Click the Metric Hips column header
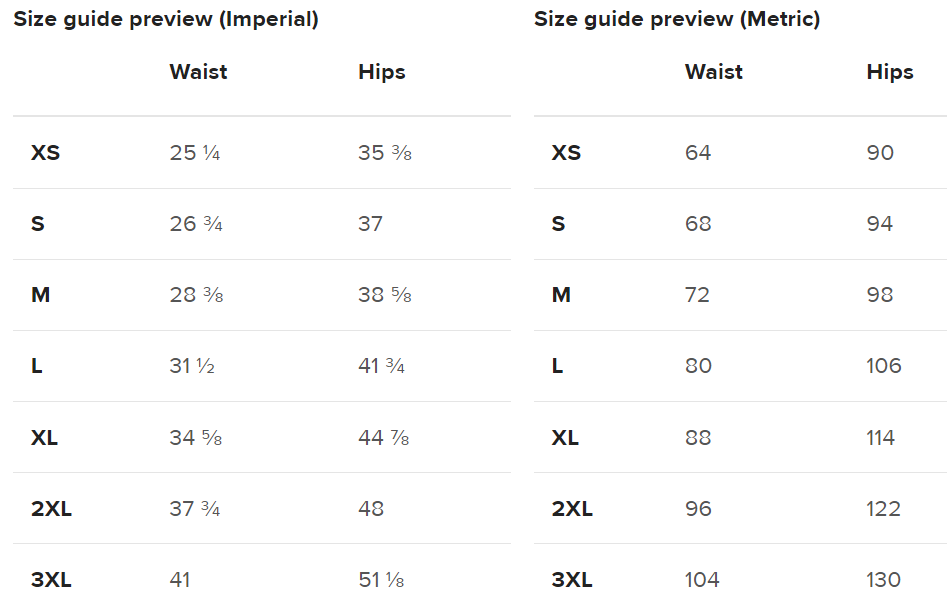The height and width of the screenshot is (602, 947). point(890,72)
